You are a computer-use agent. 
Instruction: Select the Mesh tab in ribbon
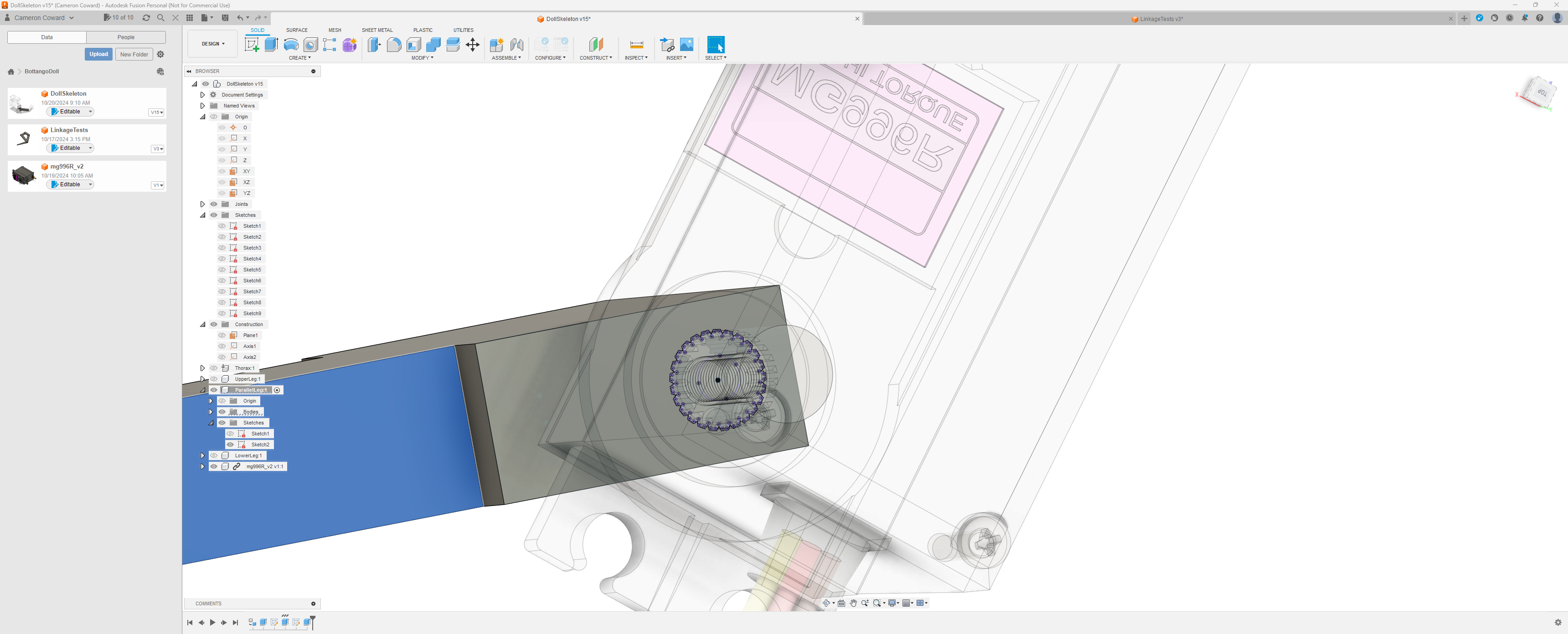pyautogui.click(x=335, y=30)
